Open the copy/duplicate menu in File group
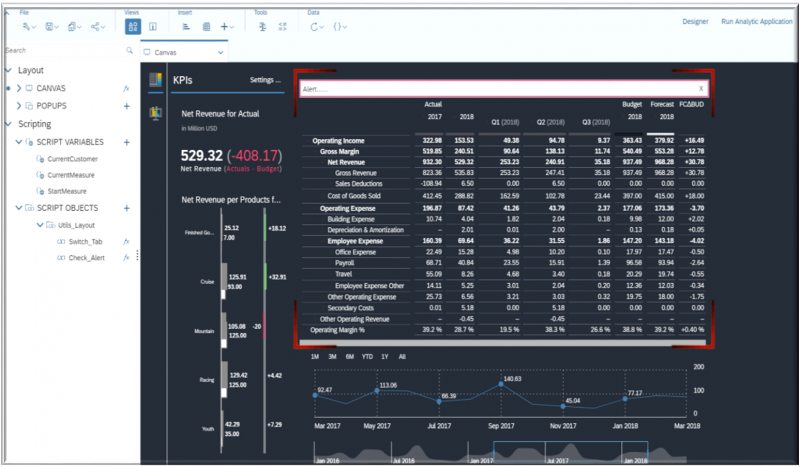The width and height of the screenshot is (800, 467). click(74, 27)
